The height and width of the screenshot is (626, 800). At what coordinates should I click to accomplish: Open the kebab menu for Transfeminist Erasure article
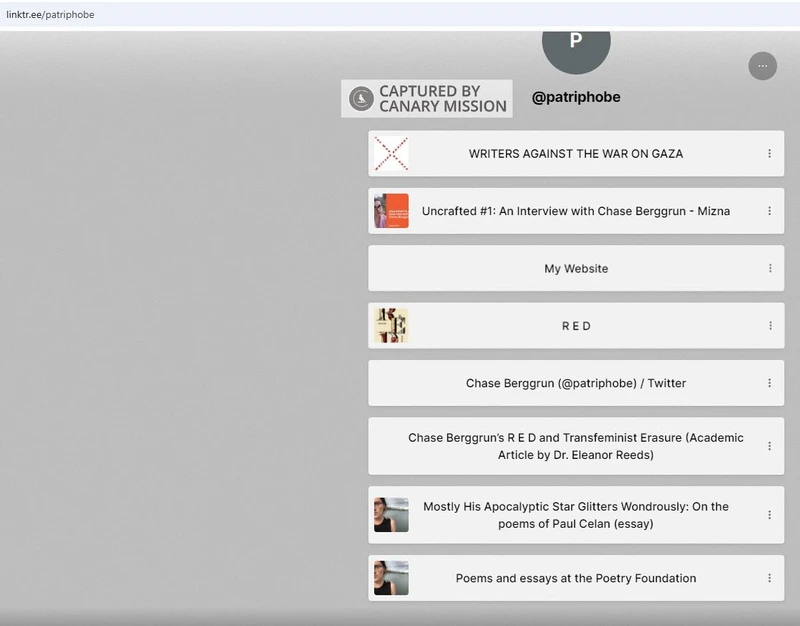click(x=769, y=446)
